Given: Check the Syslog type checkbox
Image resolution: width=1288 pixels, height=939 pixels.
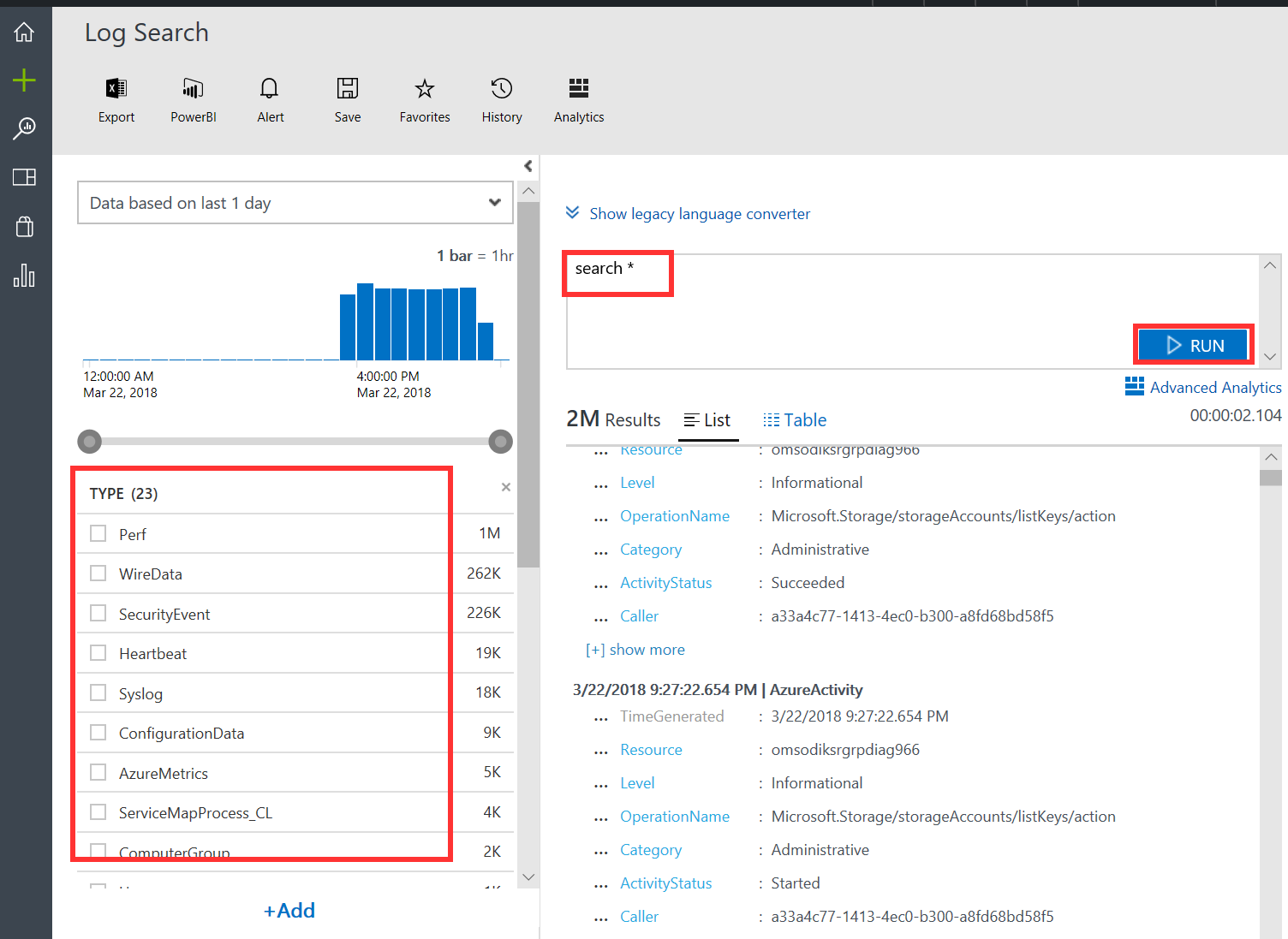Looking at the screenshot, I should (98, 692).
